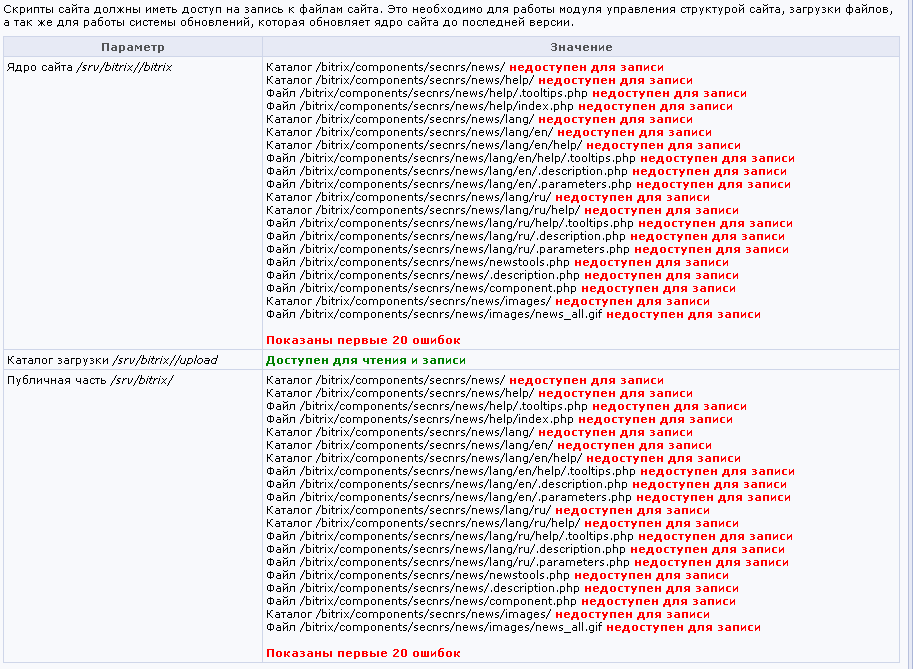Viewport: 916px width, 669px height.
Task: Click the component.php error line in Ядро сайта
Action: click(501, 288)
